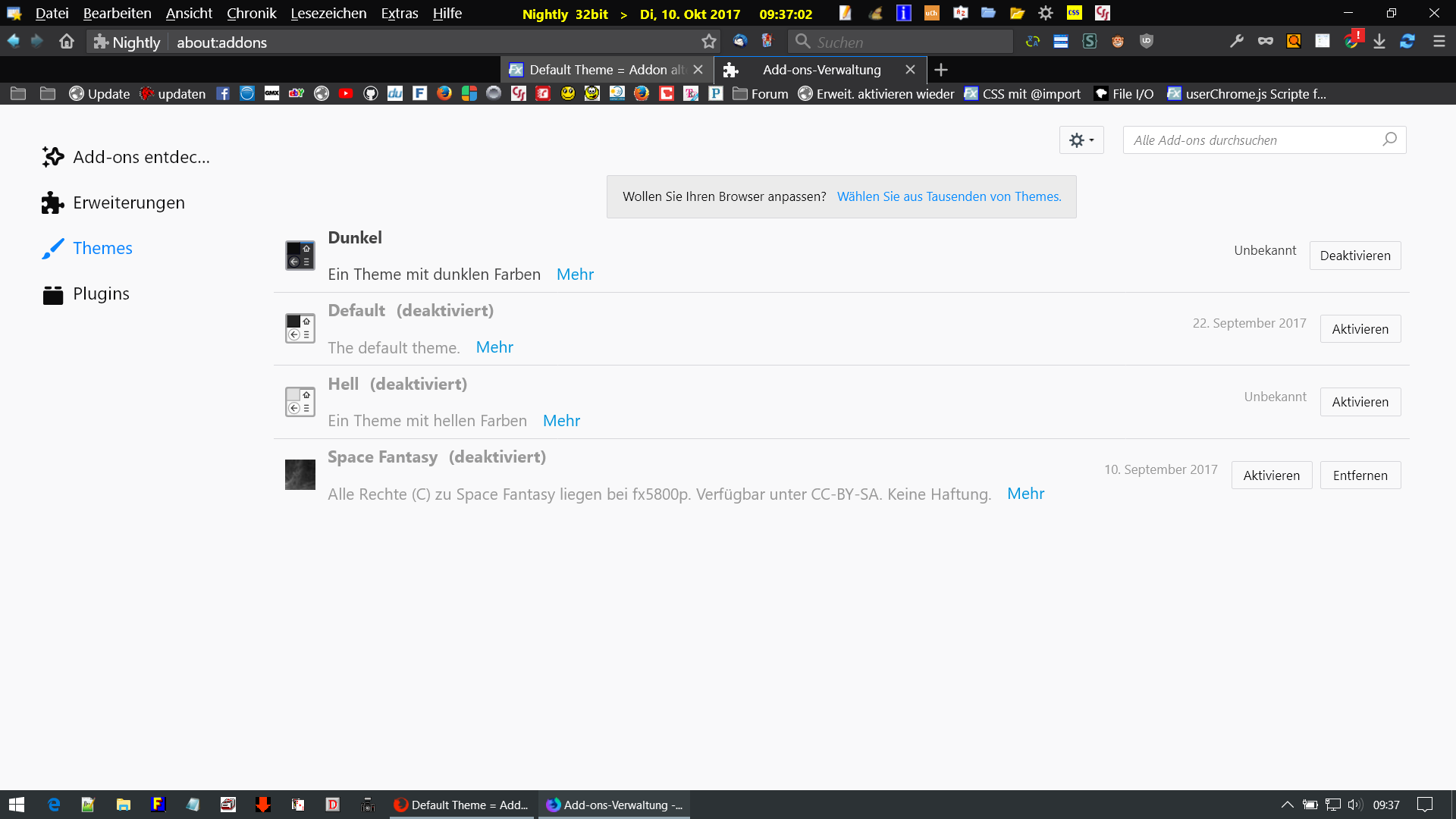Click the home button in toolbar
Screen dimensions: 1456x819
point(67,42)
